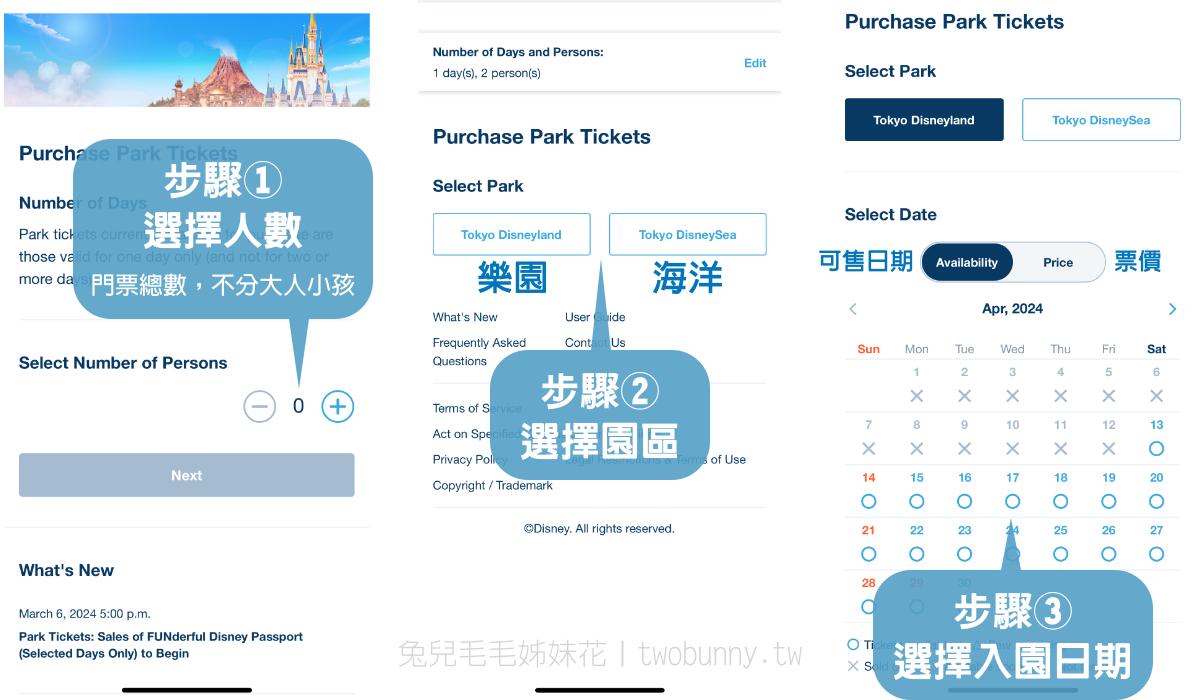Click the Select Date heading

[891, 214]
